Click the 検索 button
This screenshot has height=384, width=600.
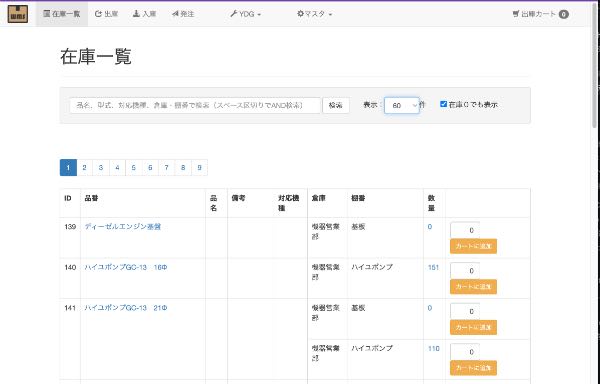point(336,105)
